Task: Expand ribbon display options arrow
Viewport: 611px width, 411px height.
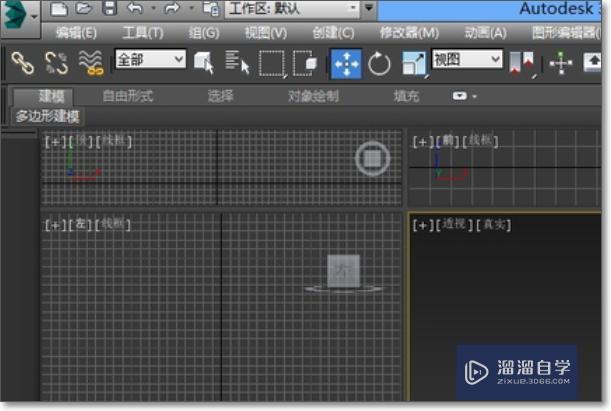Action: click(x=474, y=96)
